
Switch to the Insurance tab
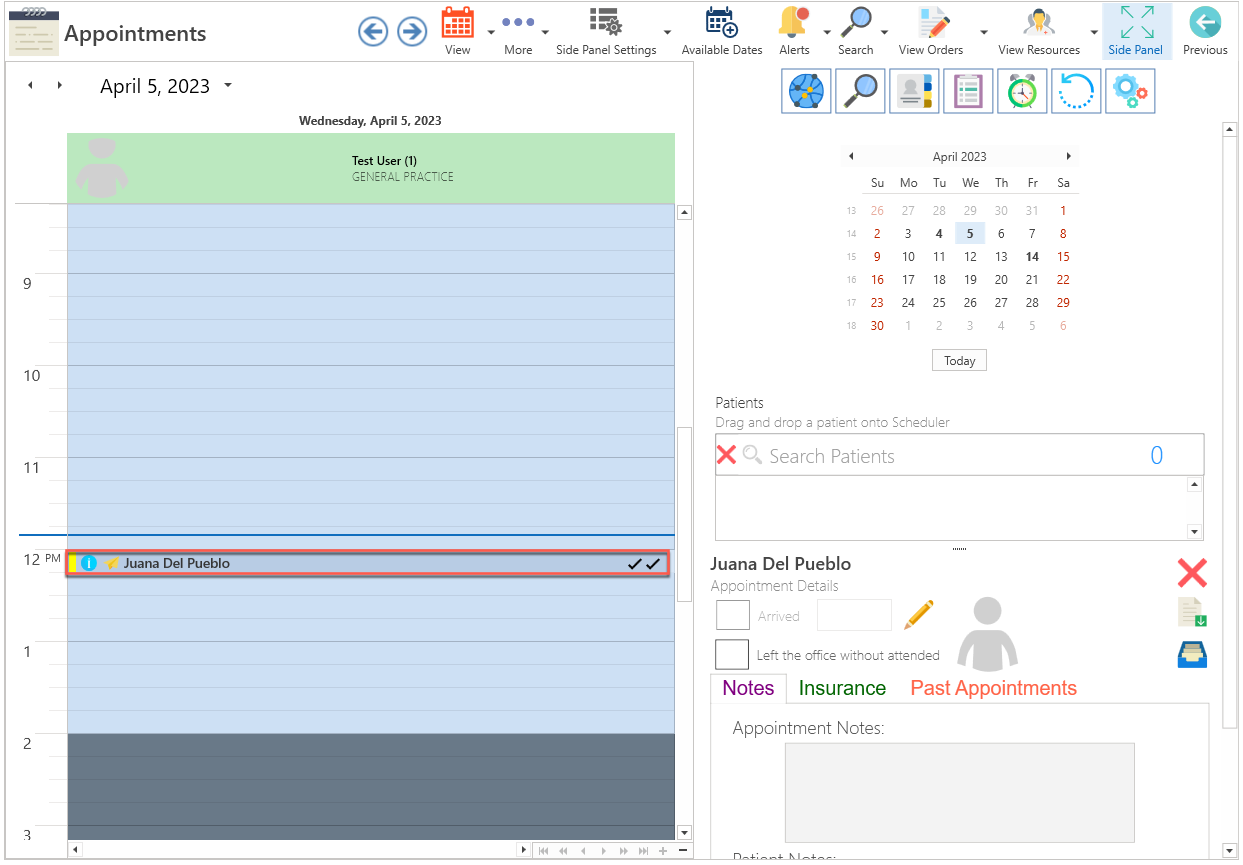coord(842,688)
